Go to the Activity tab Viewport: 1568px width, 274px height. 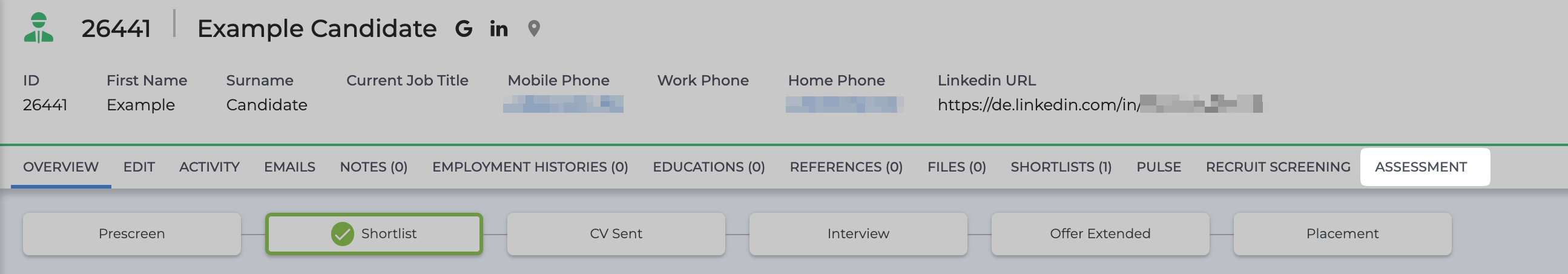coord(209,167)
